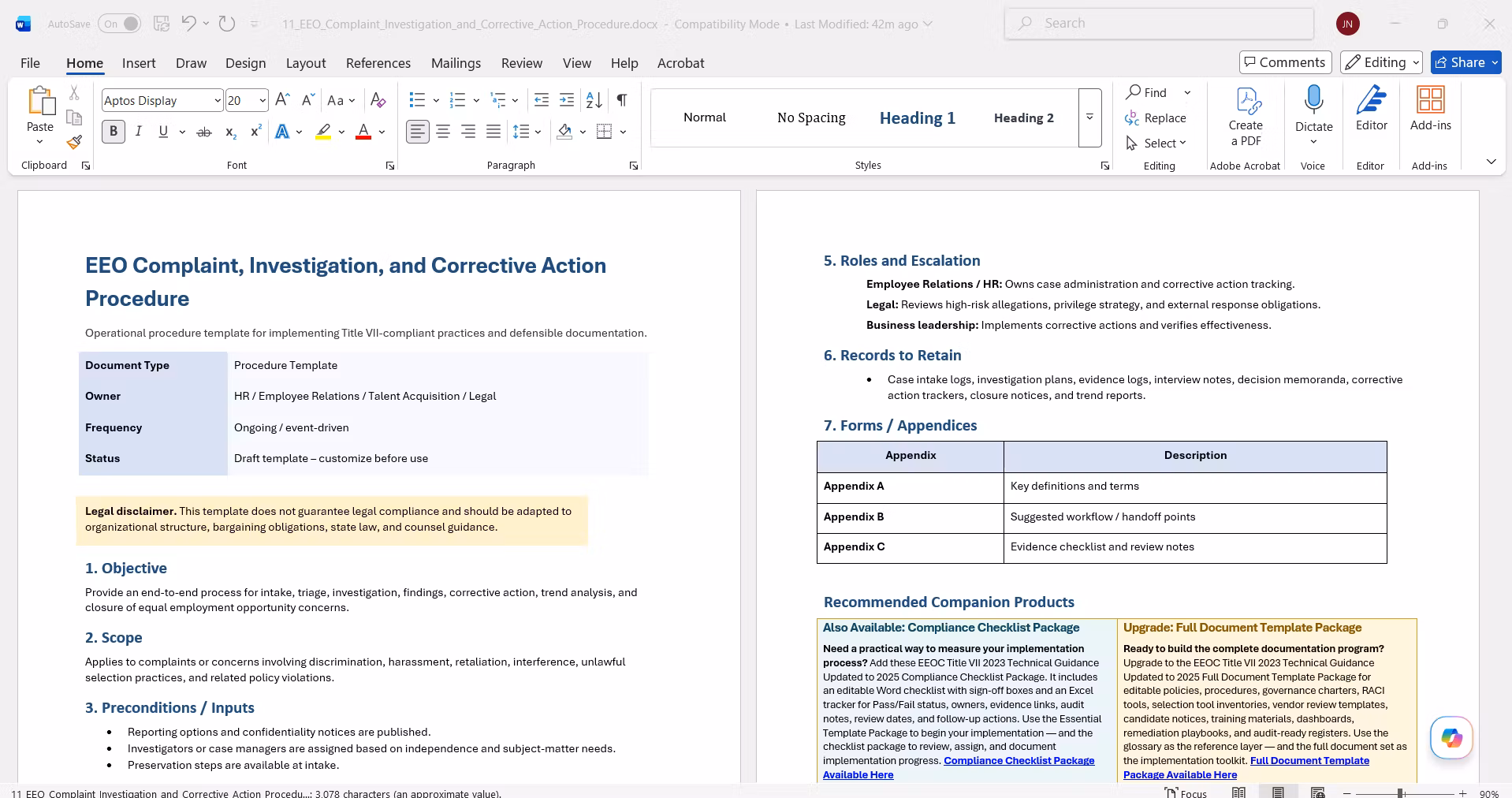Toggle Bold formatting
This screenshot has width=1512, height=798.
[114, 132]
